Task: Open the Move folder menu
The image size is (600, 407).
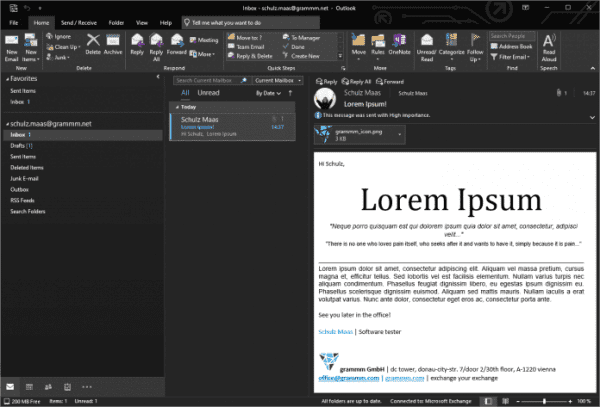Action: (359, 48)
